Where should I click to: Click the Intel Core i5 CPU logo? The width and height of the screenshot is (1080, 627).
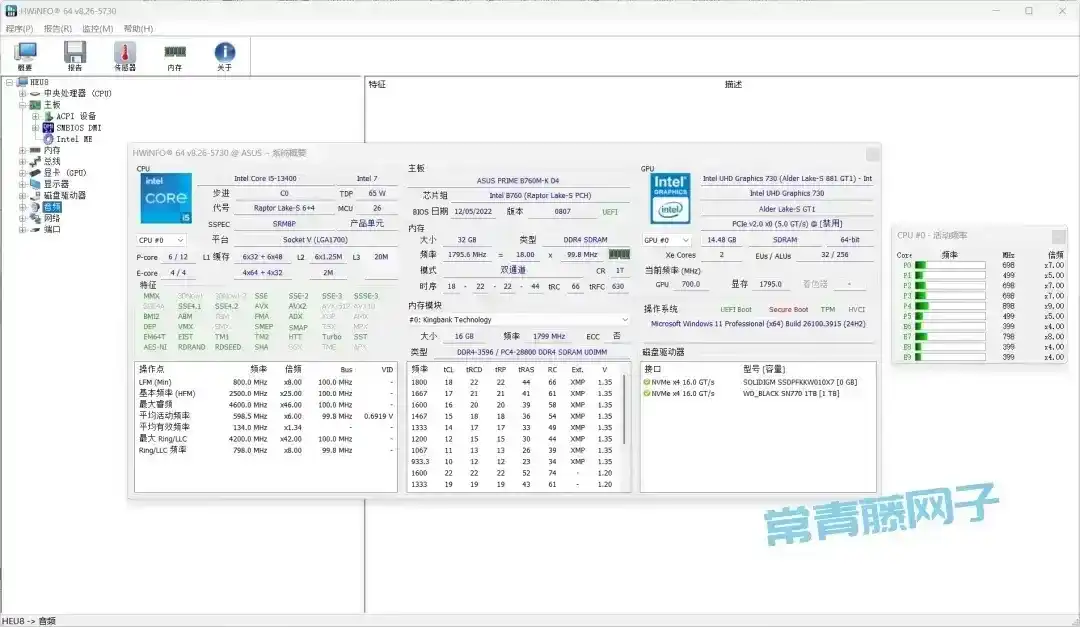[x=166, y=198]
